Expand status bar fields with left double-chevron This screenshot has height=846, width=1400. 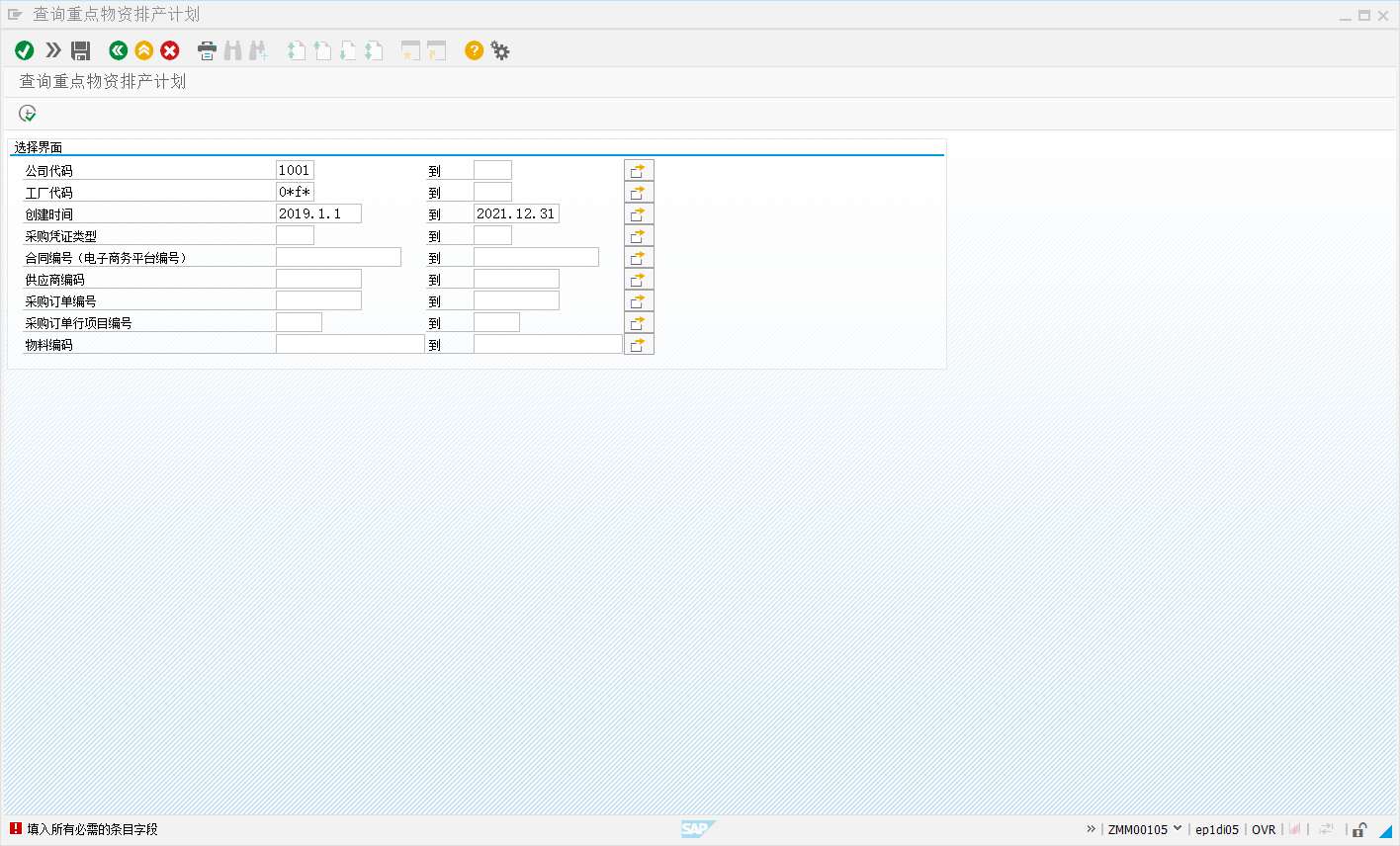point(1091,829)
